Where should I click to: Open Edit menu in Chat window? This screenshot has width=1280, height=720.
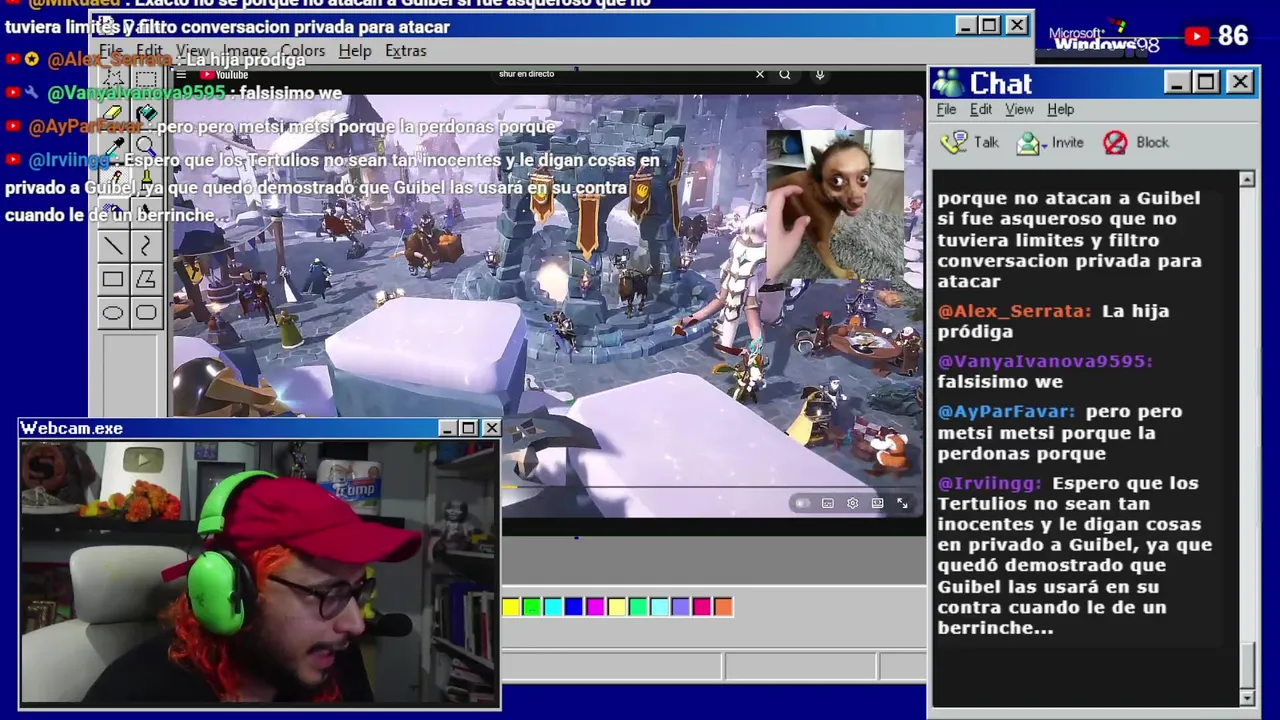(981, 109)
